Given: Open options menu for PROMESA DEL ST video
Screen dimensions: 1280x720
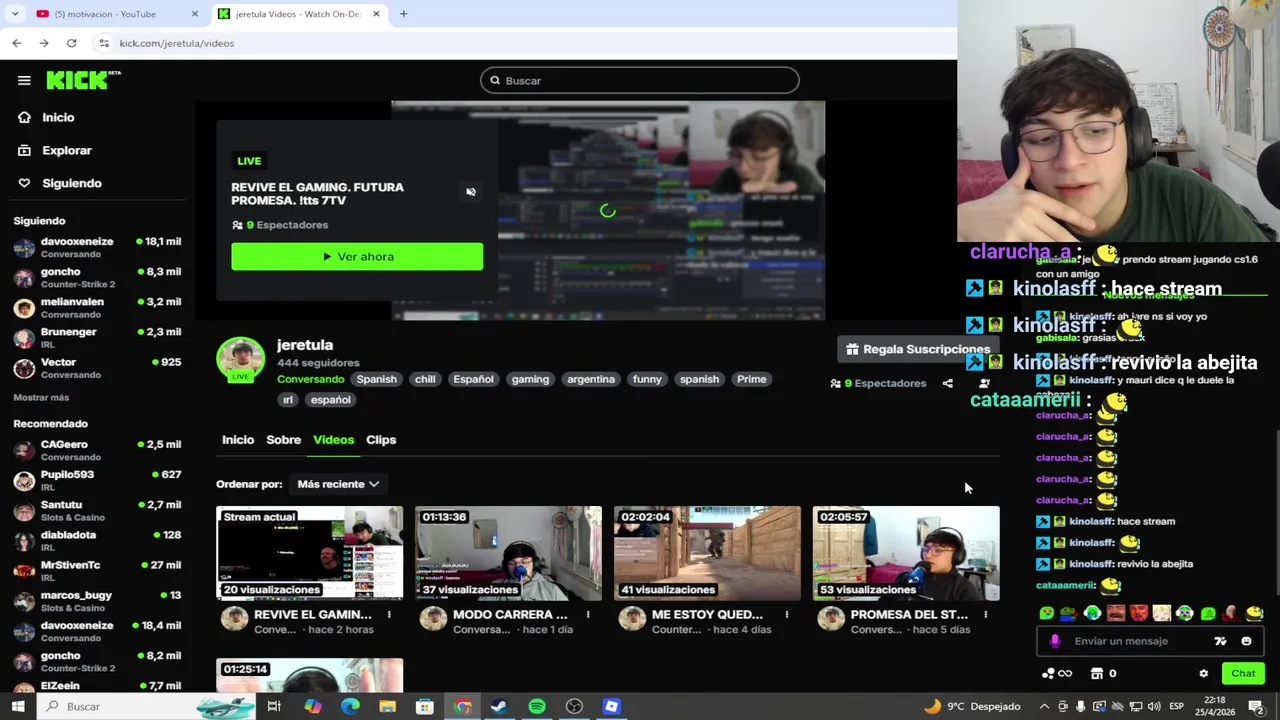Looking at the screenshot, I should (985, 615).
